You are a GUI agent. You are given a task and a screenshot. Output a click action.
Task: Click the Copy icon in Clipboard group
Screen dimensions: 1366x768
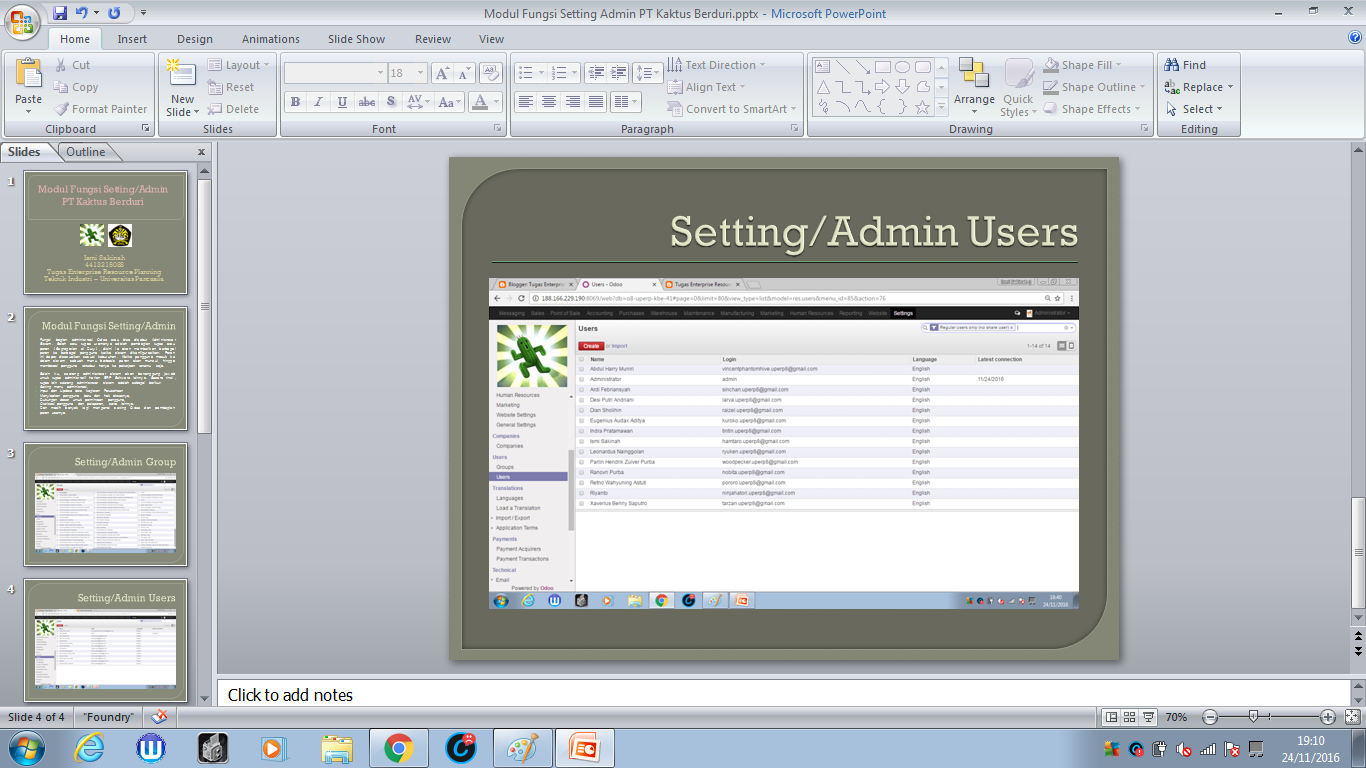(61, 87)
